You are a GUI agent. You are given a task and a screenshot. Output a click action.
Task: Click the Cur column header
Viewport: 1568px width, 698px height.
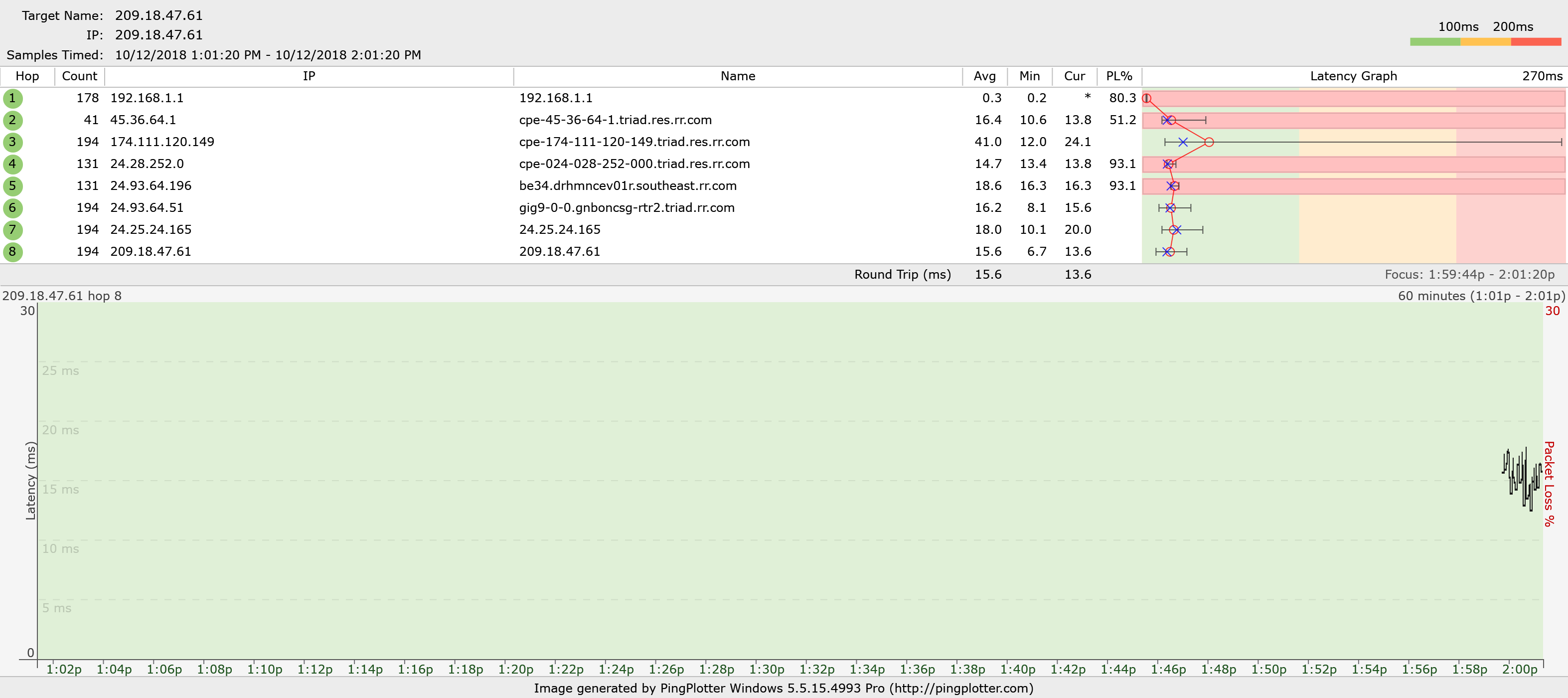1075,76
